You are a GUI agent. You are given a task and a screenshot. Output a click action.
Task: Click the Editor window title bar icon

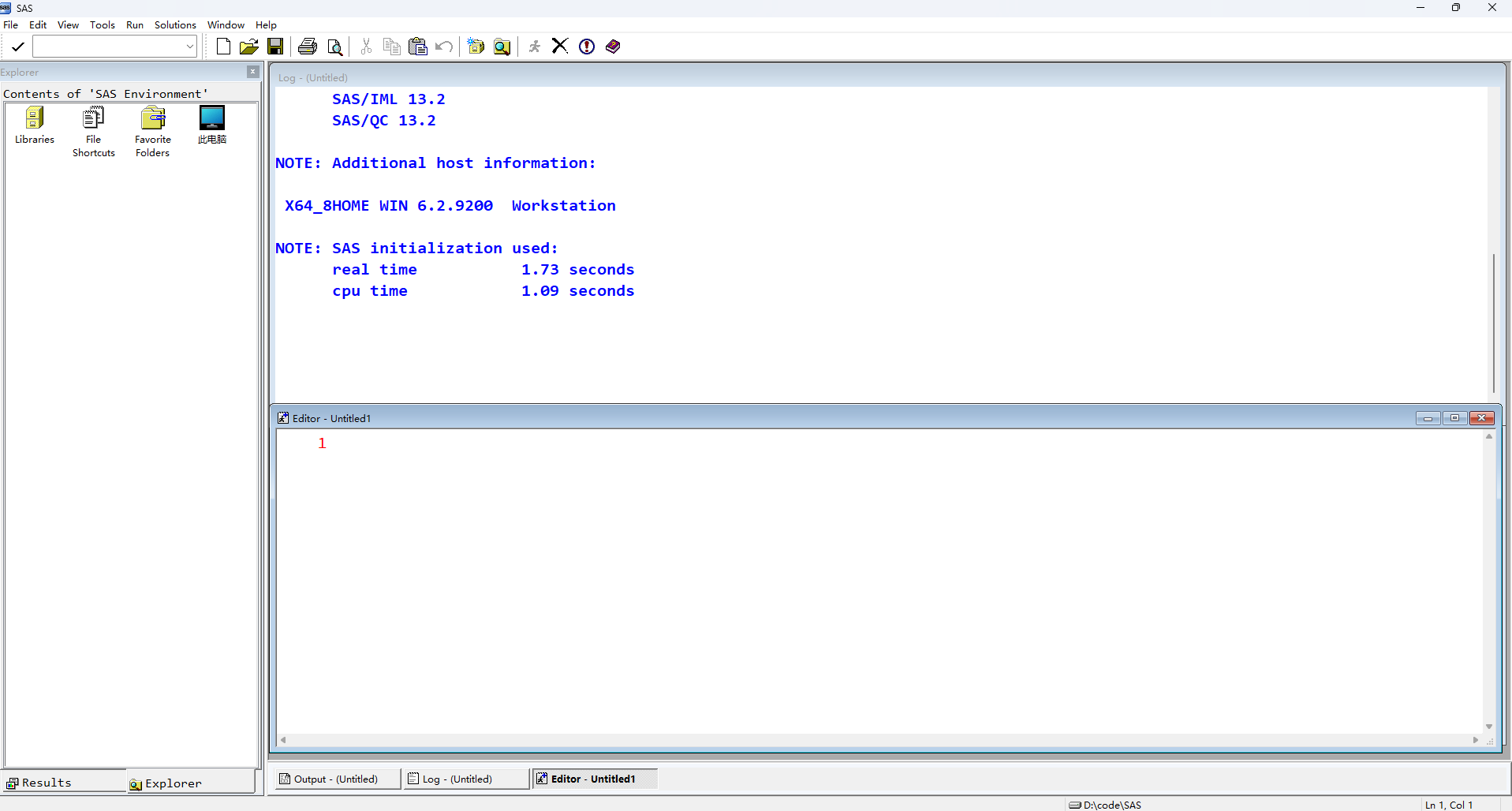(x=283, y=418)
